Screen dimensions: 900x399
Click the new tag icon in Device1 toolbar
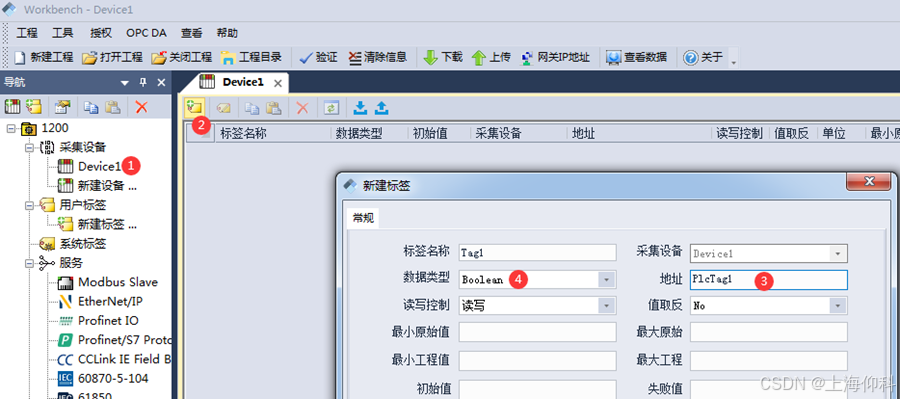pos(195,107)
